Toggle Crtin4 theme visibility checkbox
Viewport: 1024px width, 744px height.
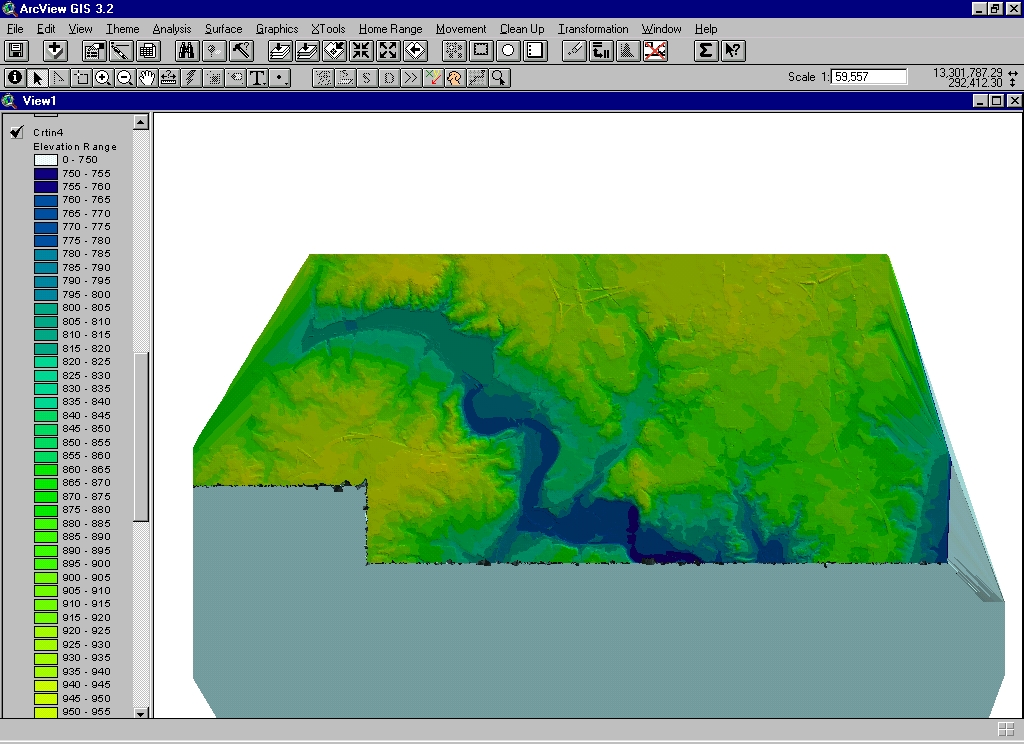tap(17, 133)
